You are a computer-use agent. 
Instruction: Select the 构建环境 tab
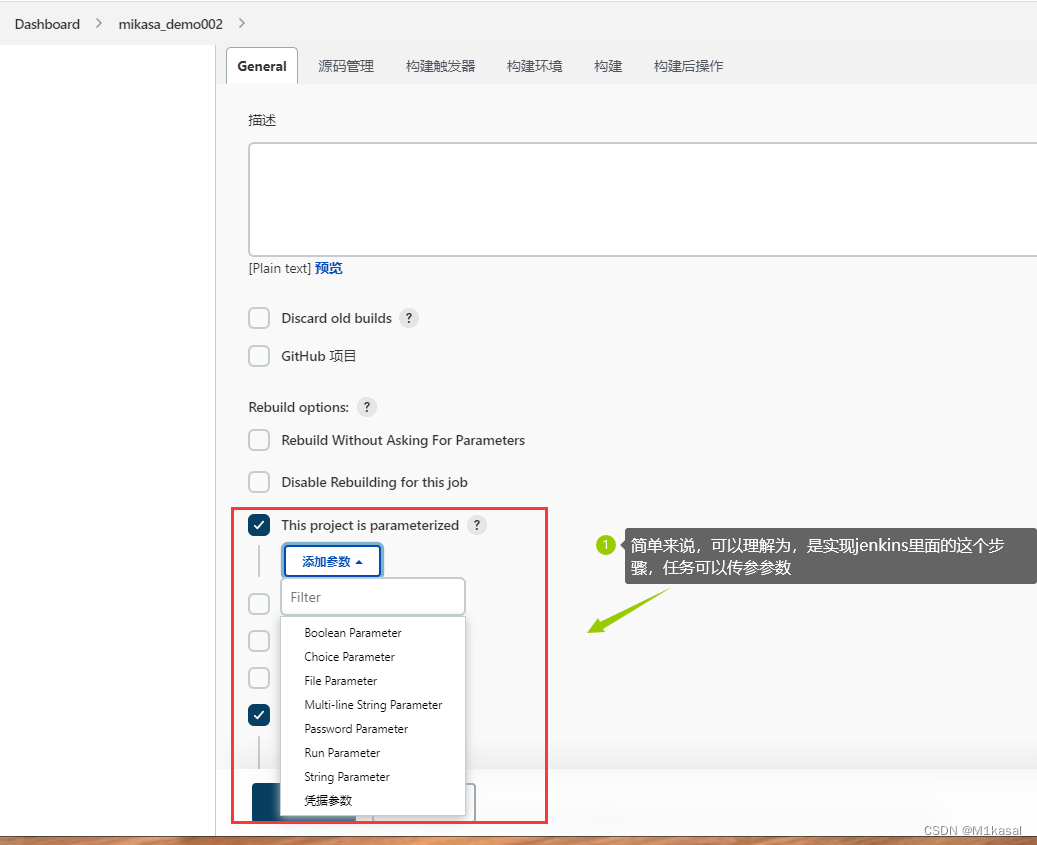[x=534, y=65]
